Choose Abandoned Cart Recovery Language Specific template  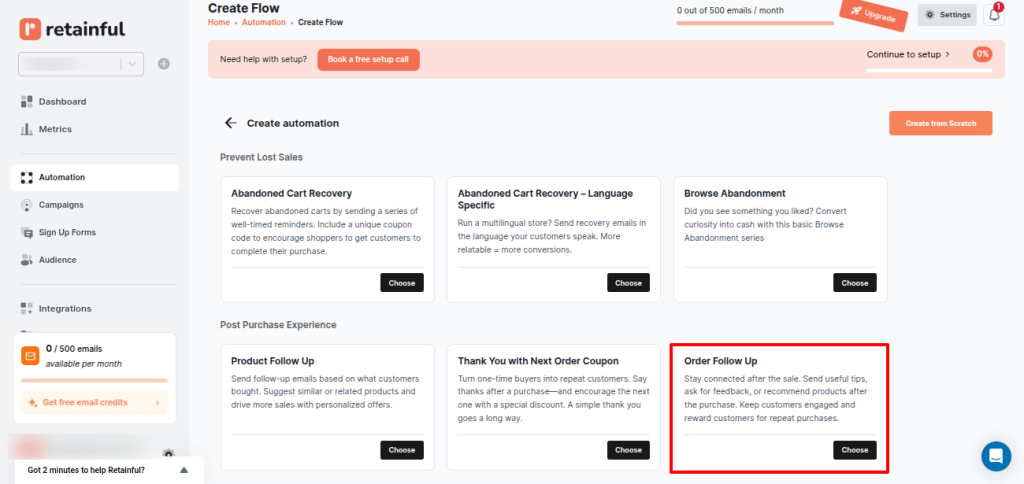pyautogui.click(x=628, y=283)
